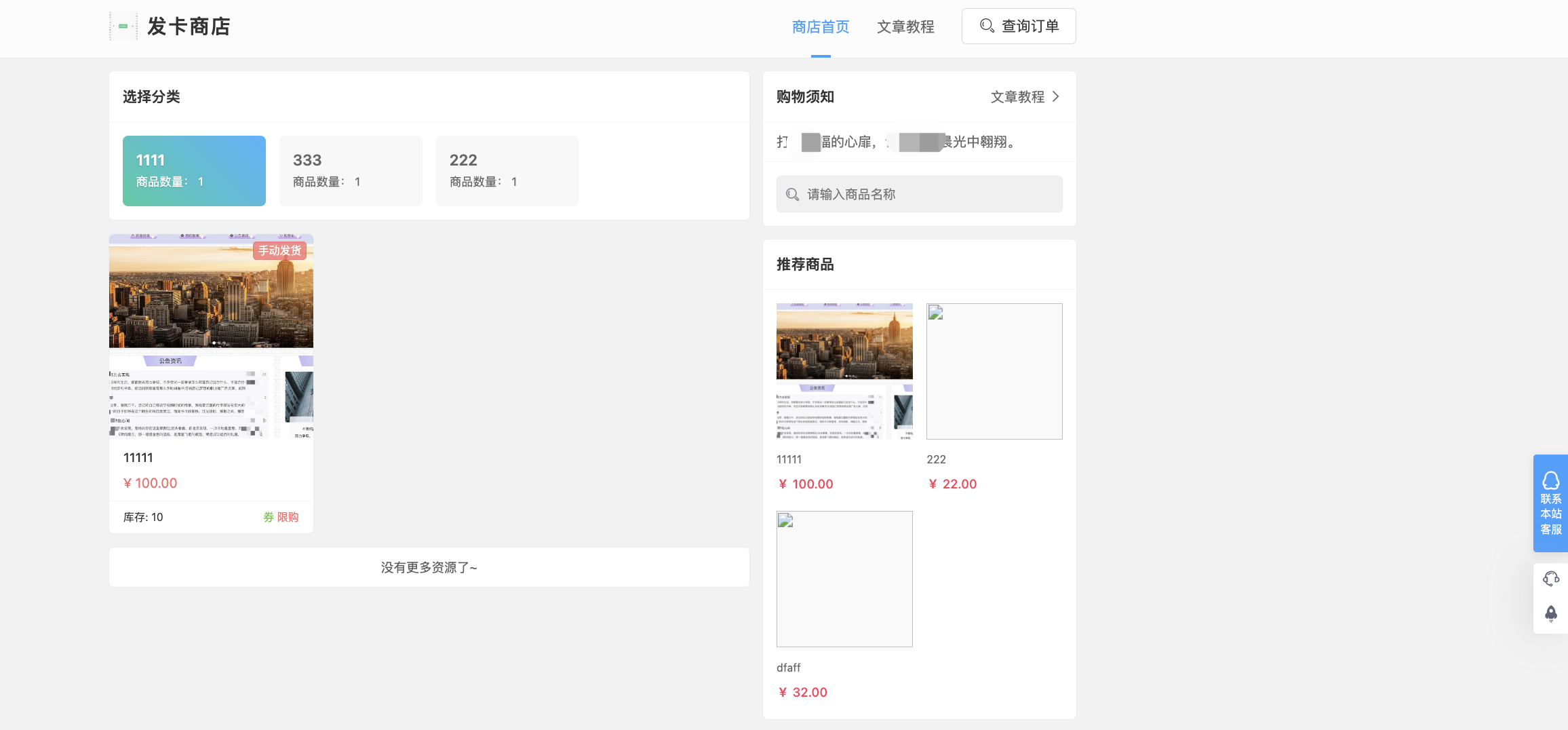The image size is (1568, 730).
Task: Open the 11111 product cover image
Action: [x=211, y=336]
